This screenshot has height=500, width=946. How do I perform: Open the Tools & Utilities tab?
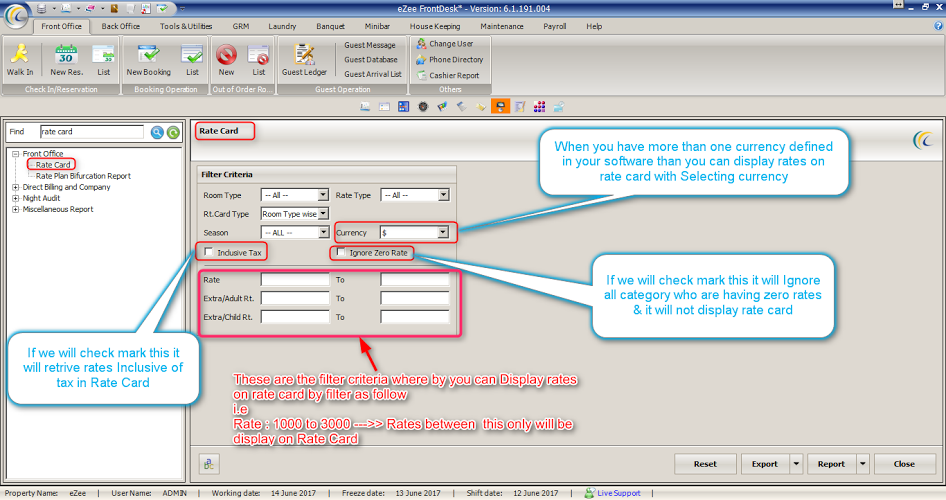[186, 27]
